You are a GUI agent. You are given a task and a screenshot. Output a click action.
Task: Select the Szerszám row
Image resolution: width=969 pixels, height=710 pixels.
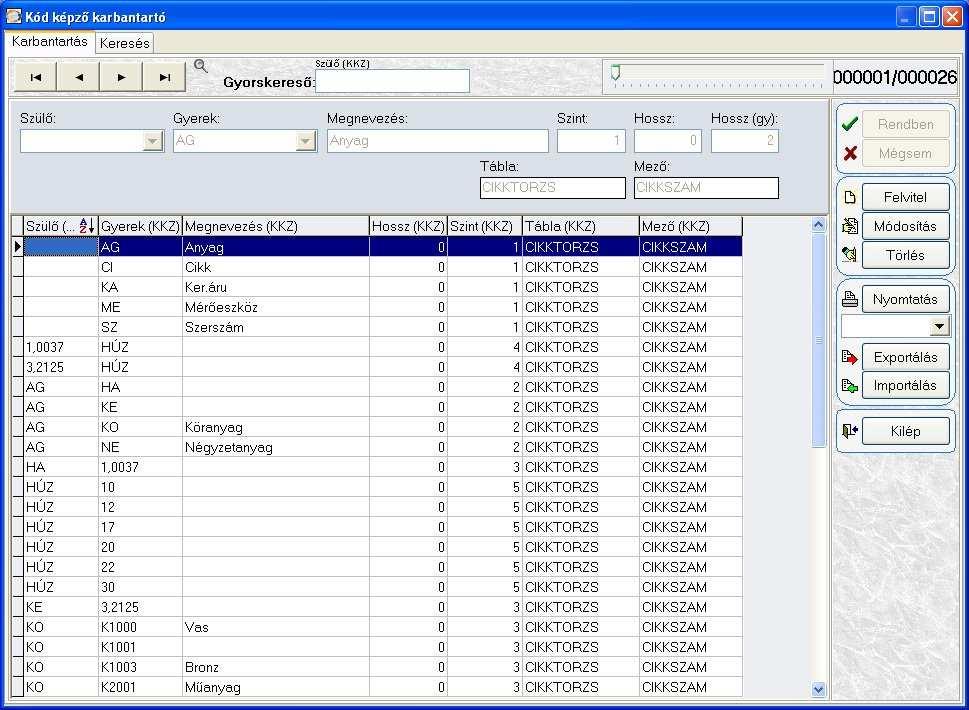pyautogui.click(x=383, y=327)
